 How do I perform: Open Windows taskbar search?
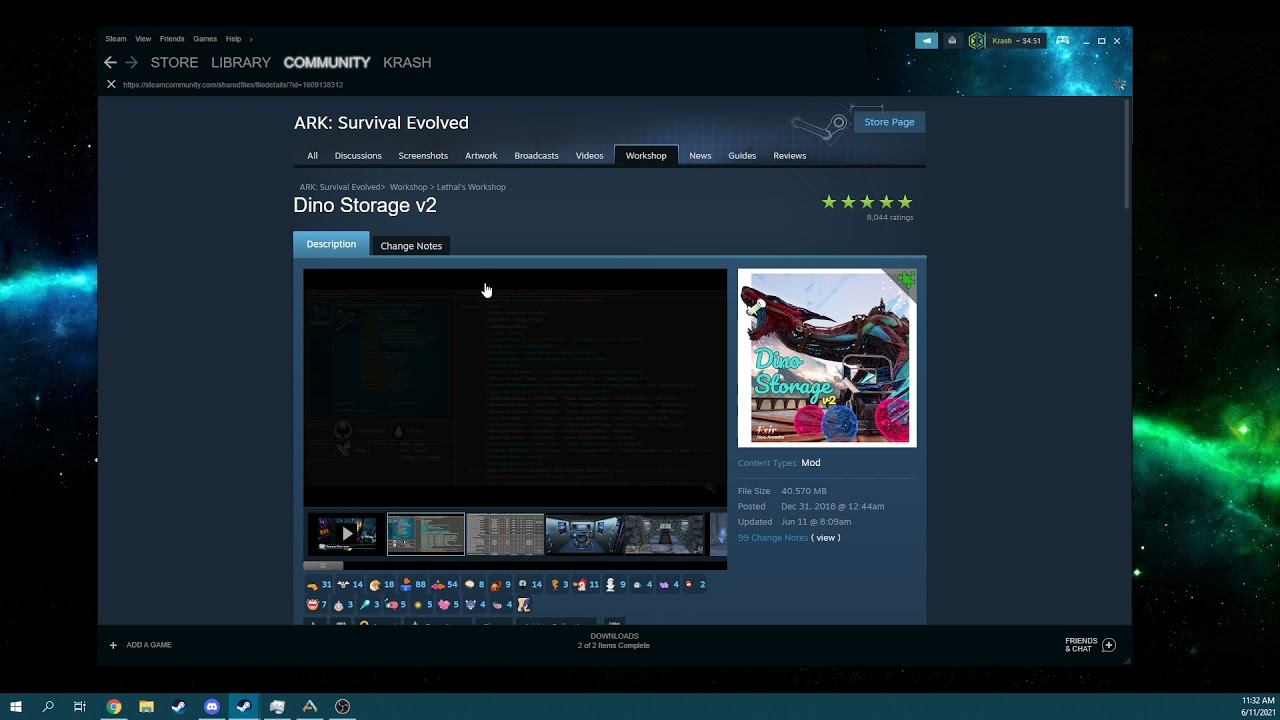pos(48,706)
